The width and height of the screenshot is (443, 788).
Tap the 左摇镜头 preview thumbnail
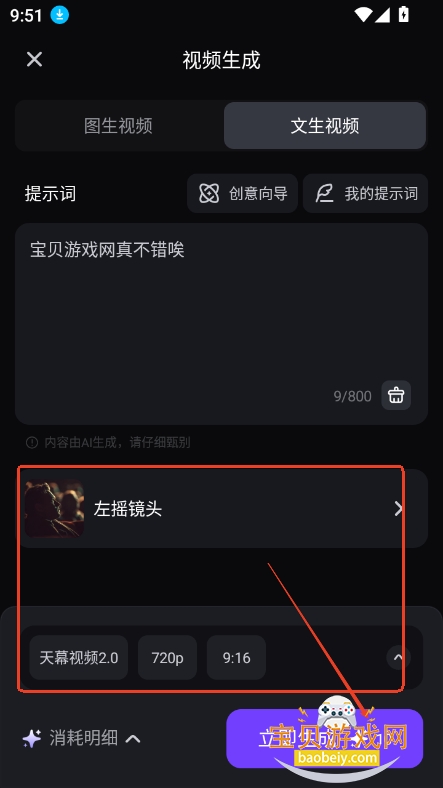click(x=54, y=509)
